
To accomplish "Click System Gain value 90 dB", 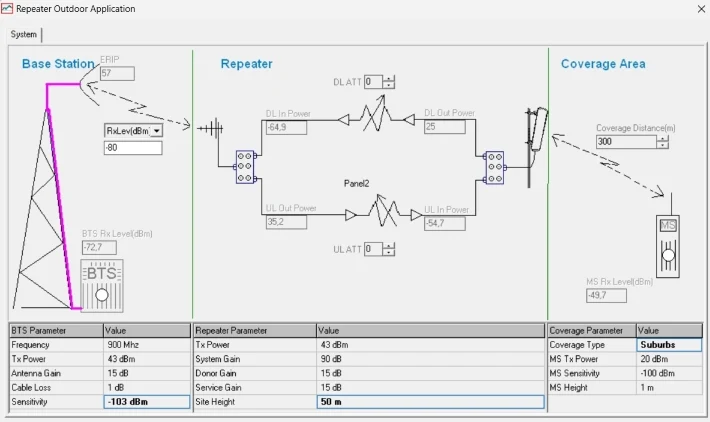I will click(430, 359).
